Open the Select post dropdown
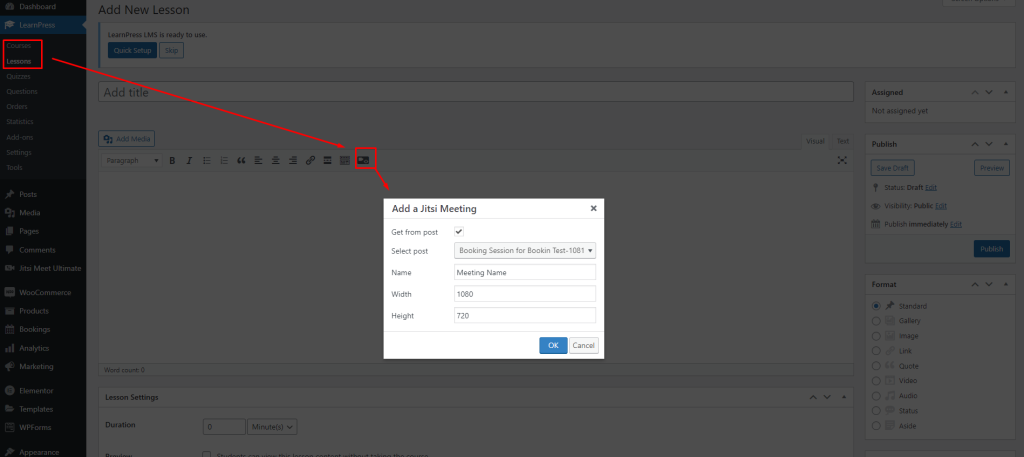Viewport: 1024px width, 457px height. (x=525, y=251)
